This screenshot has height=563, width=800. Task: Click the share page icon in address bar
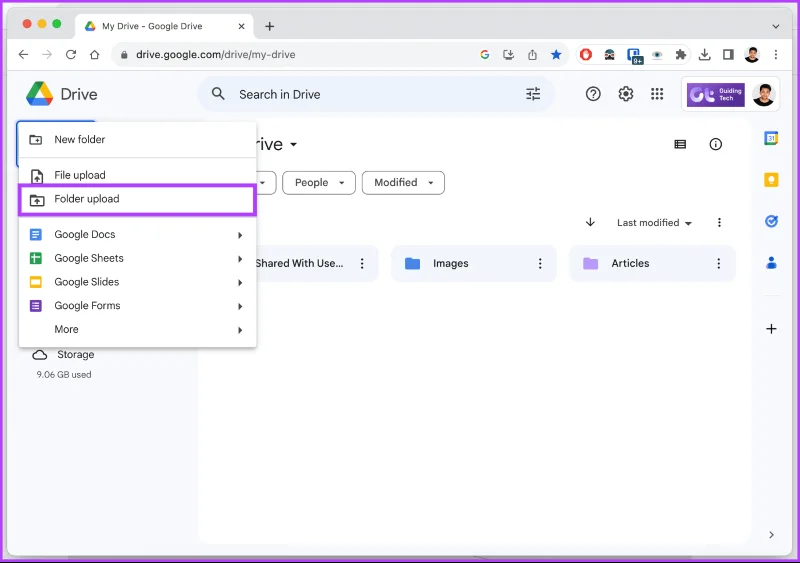tap(532, 55)
